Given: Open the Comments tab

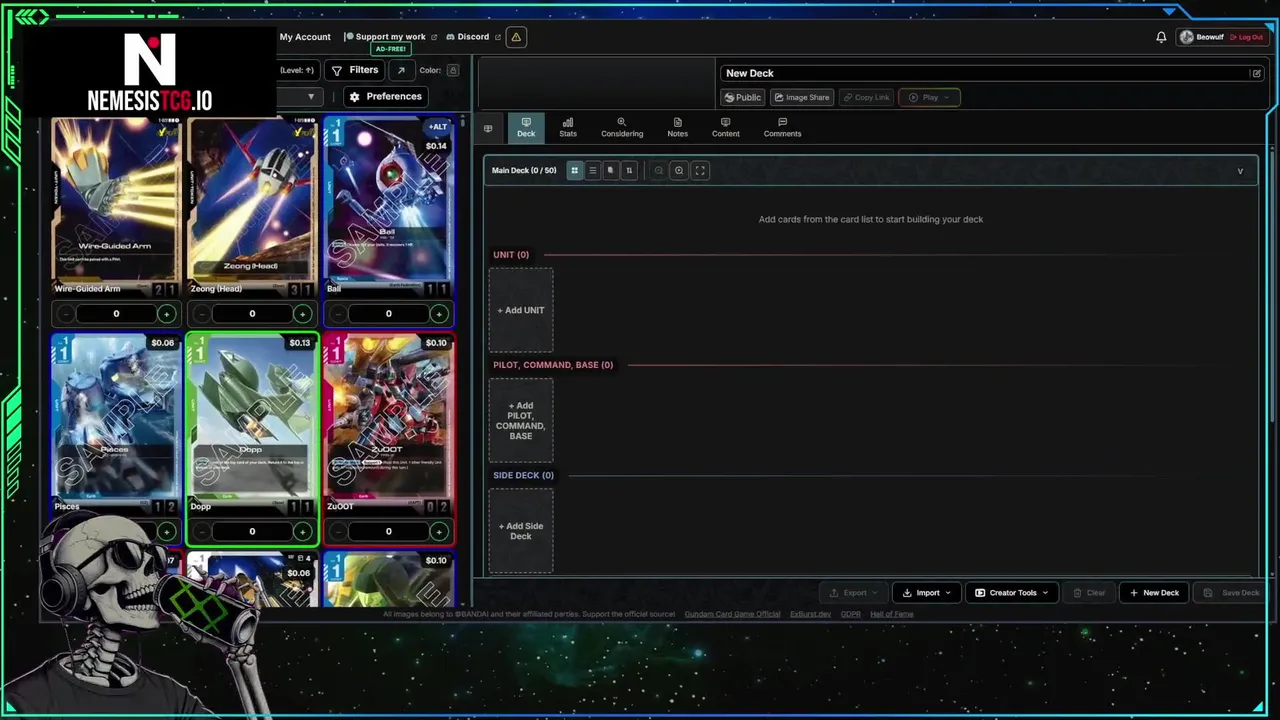Looking at the screenshot, I should [x=782, y=127].
